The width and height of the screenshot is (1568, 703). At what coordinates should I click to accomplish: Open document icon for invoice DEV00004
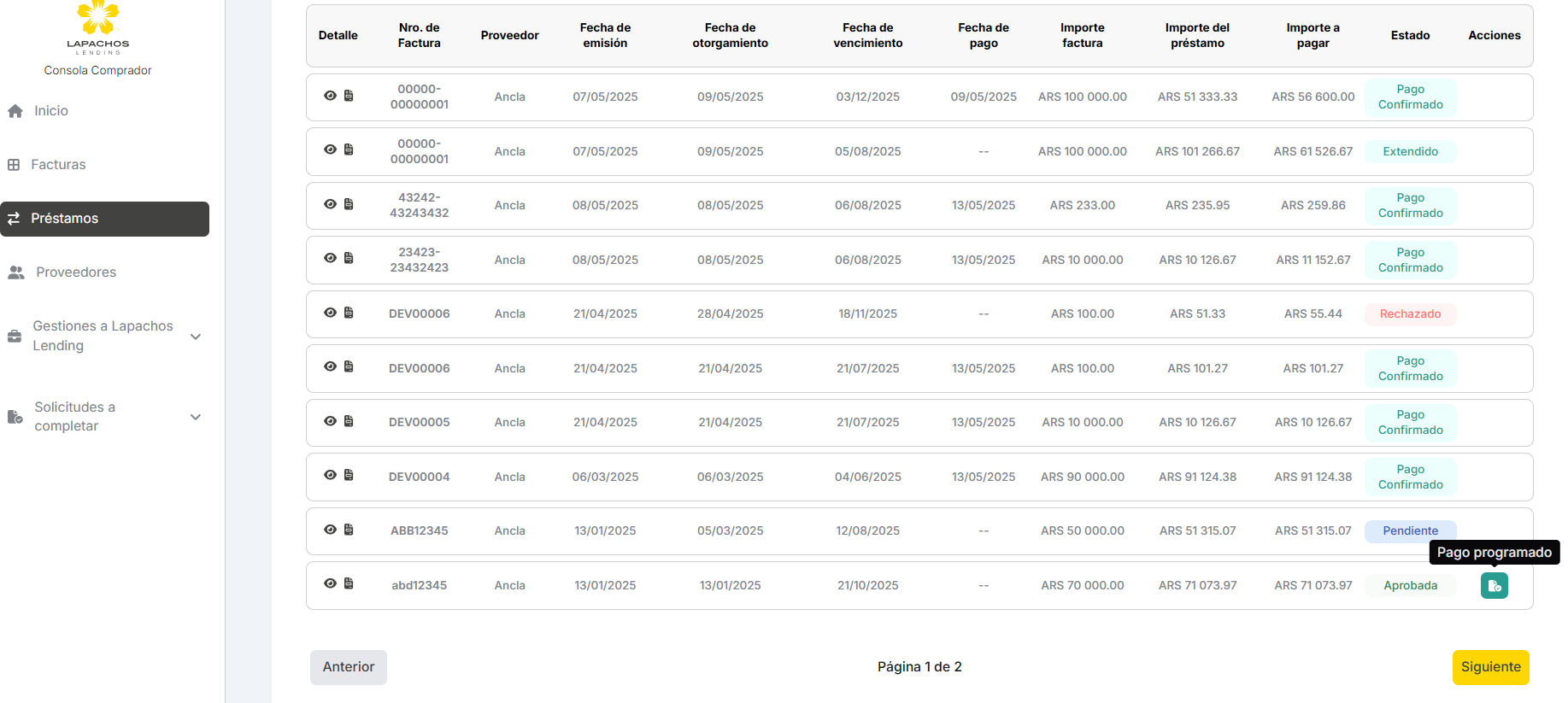click(349, 475)
